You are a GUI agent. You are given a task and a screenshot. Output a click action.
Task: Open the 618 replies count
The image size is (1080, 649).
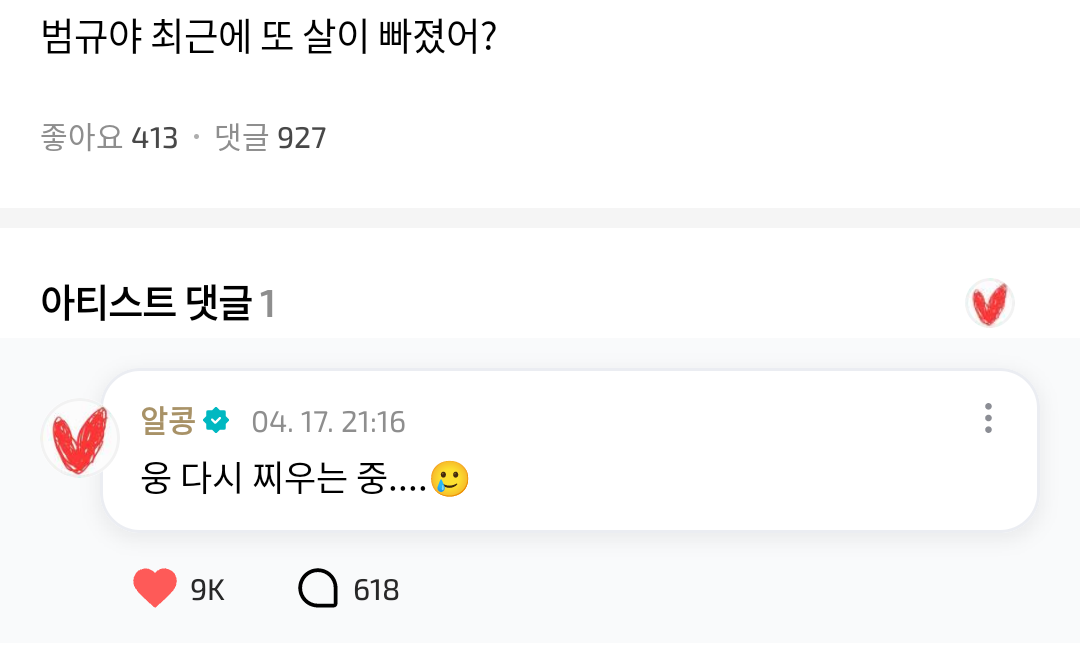coord(376,590)
